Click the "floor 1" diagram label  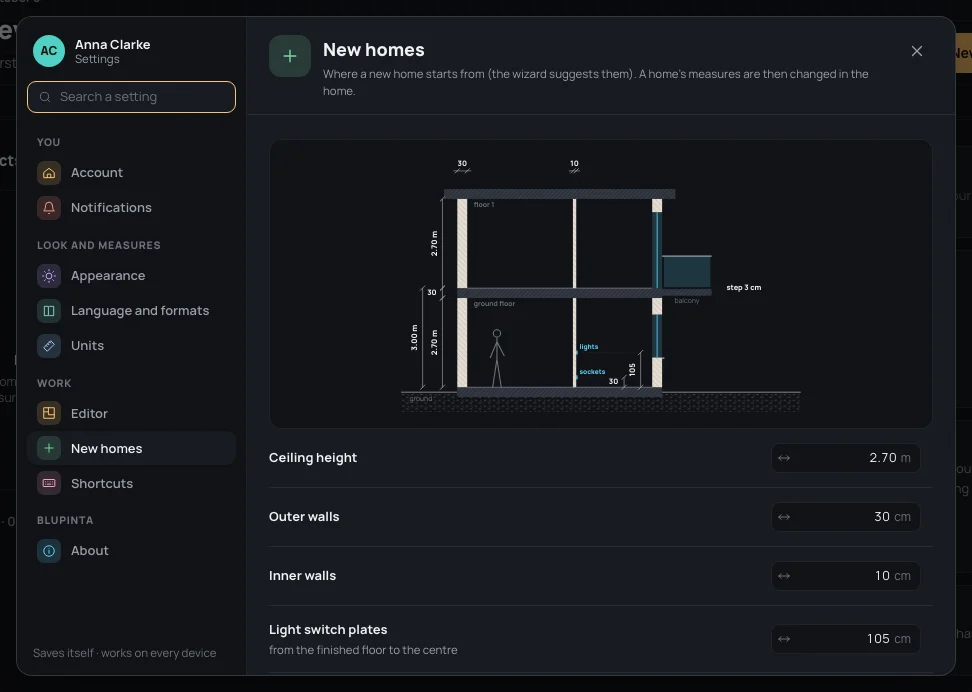[484, 205]
